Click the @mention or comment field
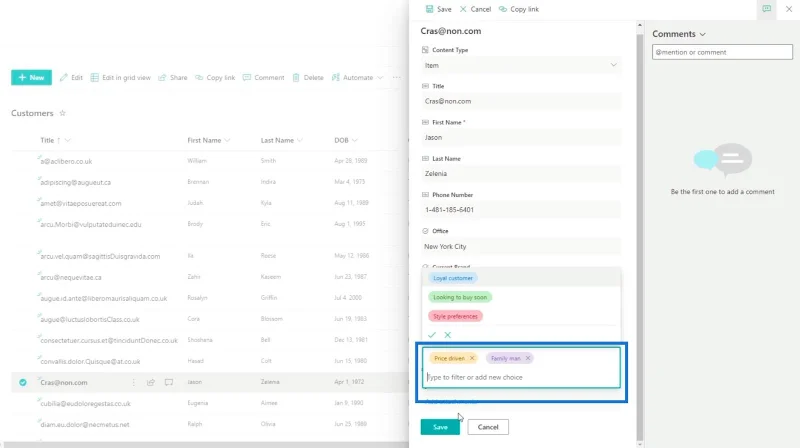 pyautogui.click(x=722, y=52)
